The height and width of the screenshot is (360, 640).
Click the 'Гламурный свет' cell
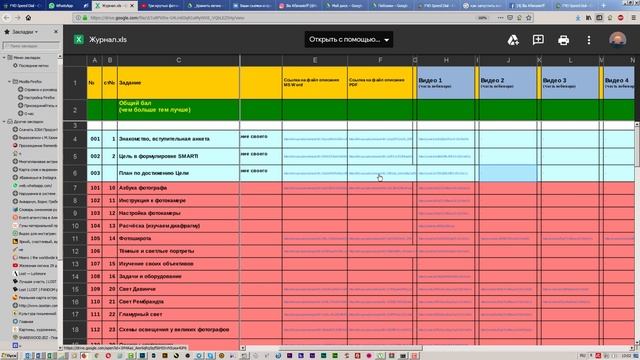[x=178, y=314]
